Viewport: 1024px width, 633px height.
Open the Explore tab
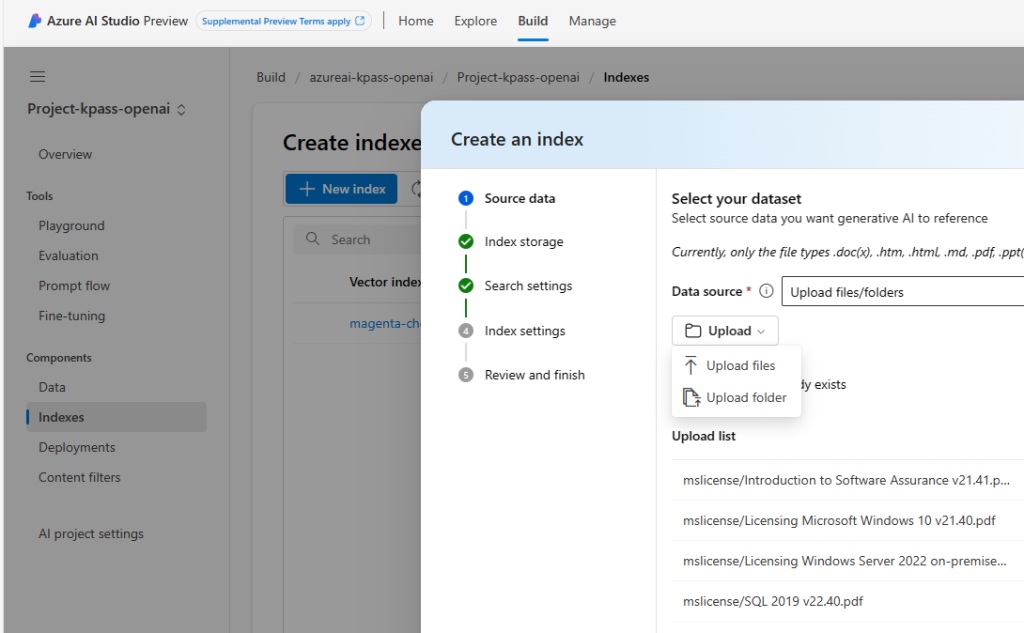[x=475, y=21]
